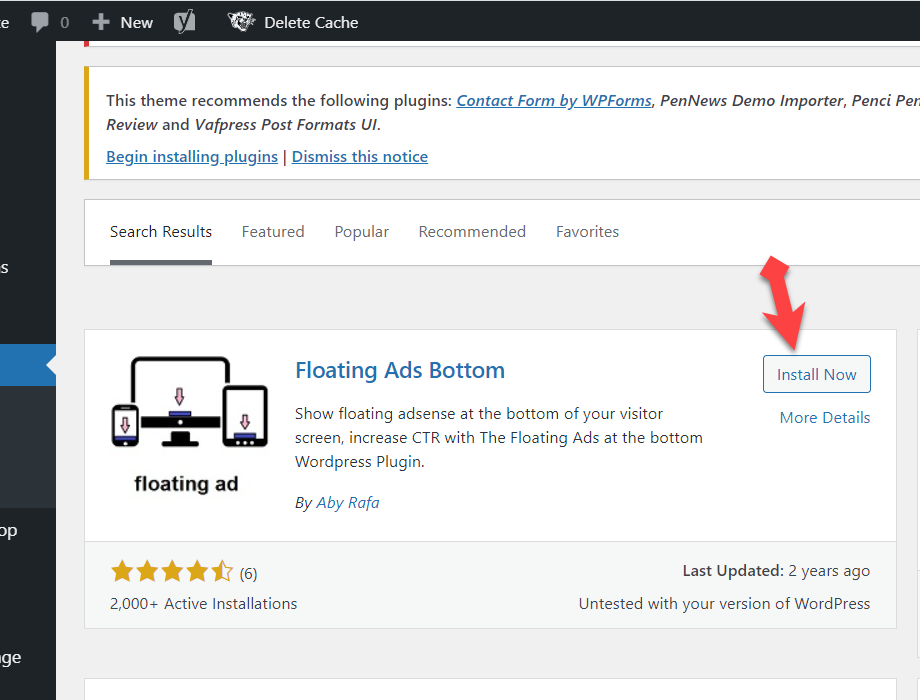
Task: Click the Delete Cache cheetah icon
Action: tap(241, 22)
